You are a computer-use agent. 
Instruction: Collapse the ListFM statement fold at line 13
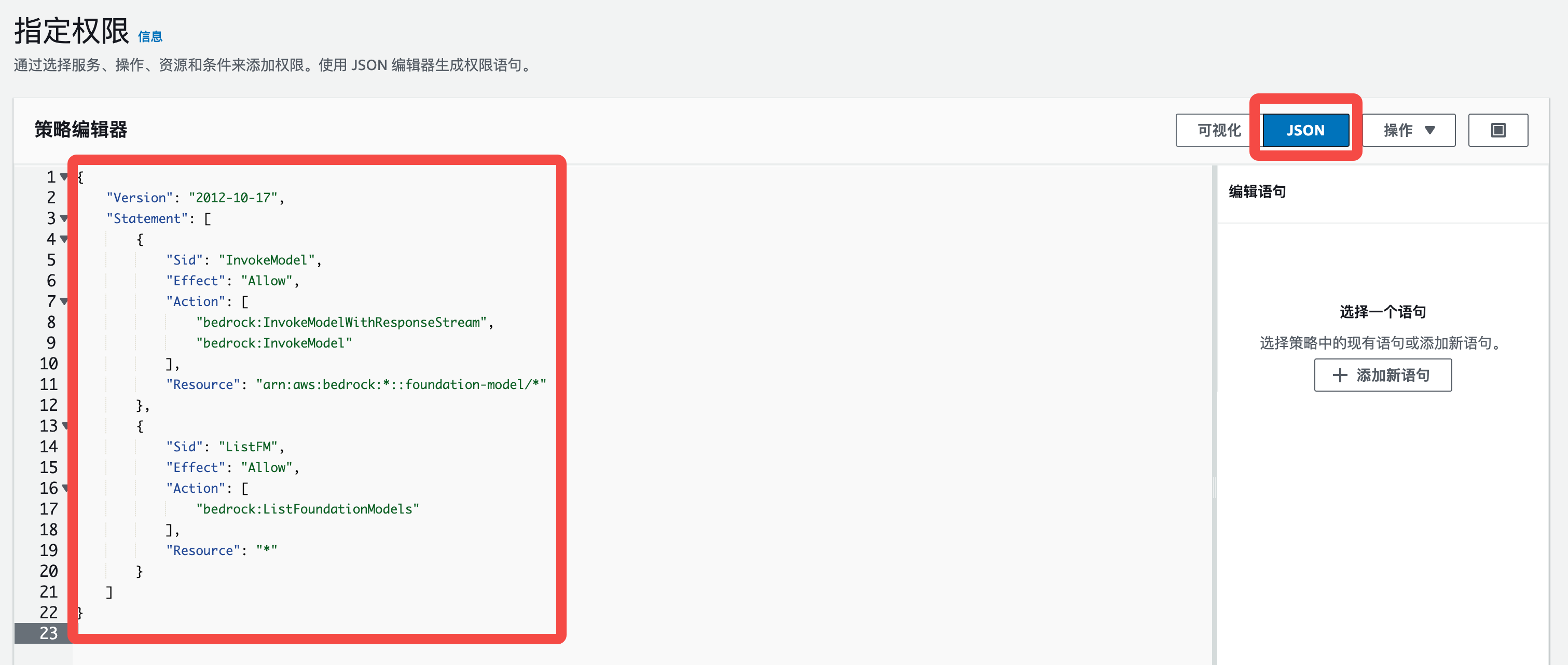64,426
